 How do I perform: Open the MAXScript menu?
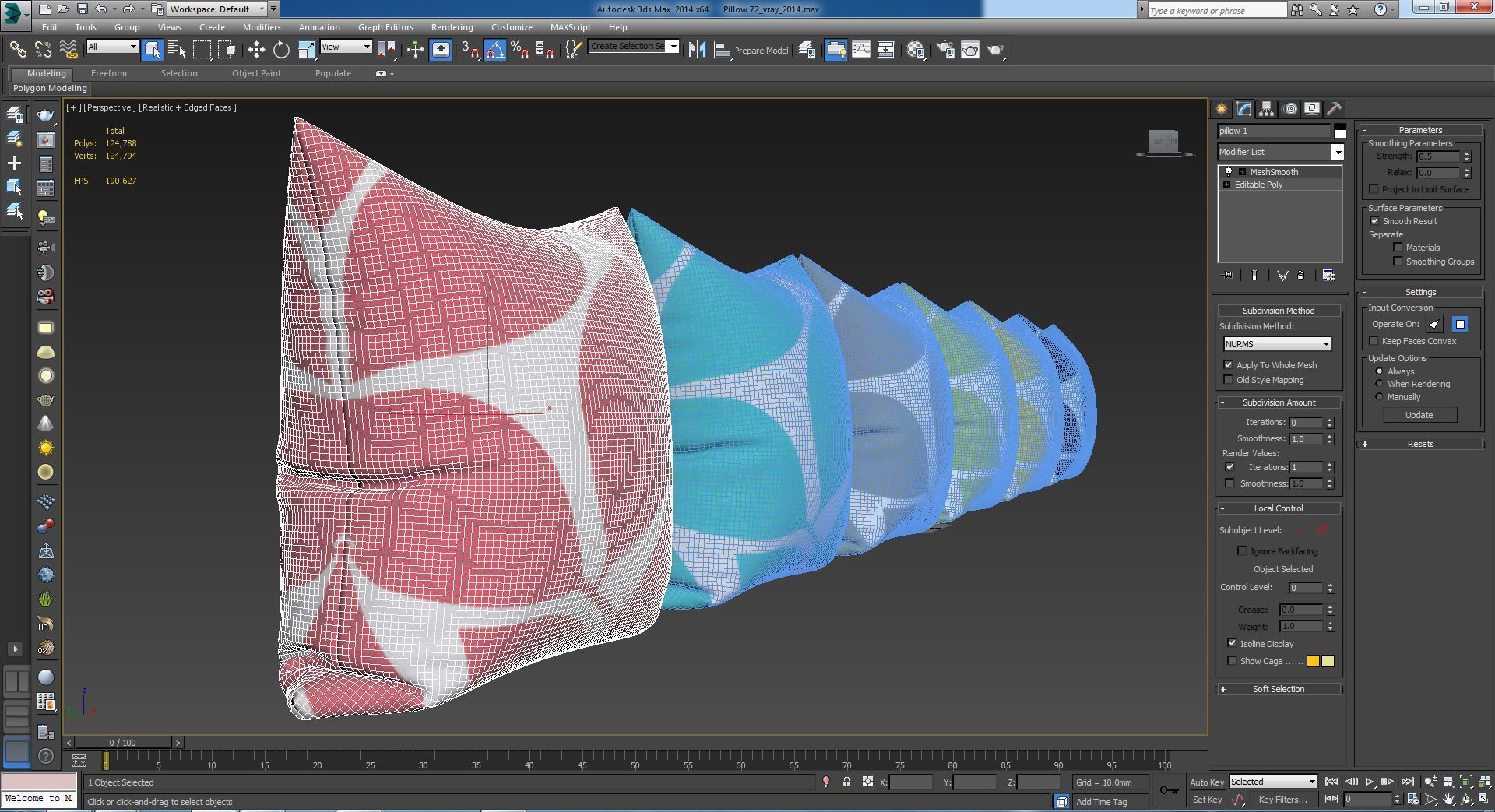pyautogui.click(x=570, y=27)
